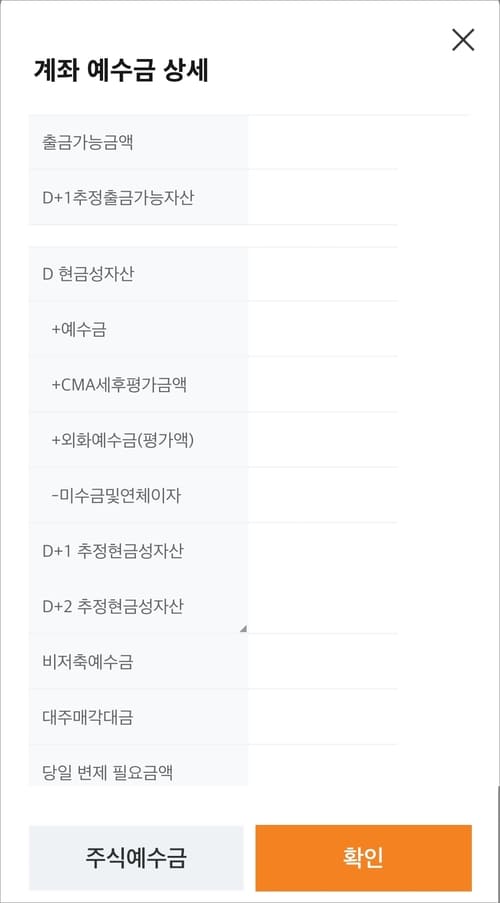
Task: Click the value cell next to 출금가능금액
Action: (323, 142)
